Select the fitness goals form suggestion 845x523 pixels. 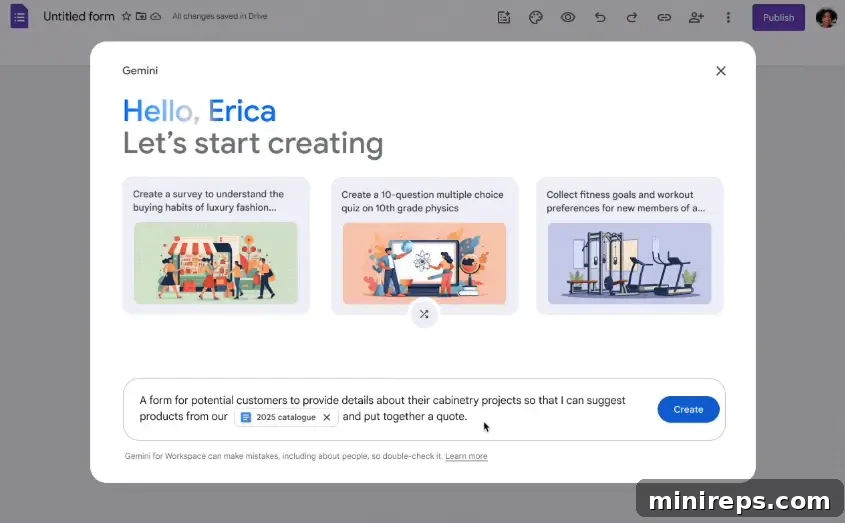[x=629, y=245]
